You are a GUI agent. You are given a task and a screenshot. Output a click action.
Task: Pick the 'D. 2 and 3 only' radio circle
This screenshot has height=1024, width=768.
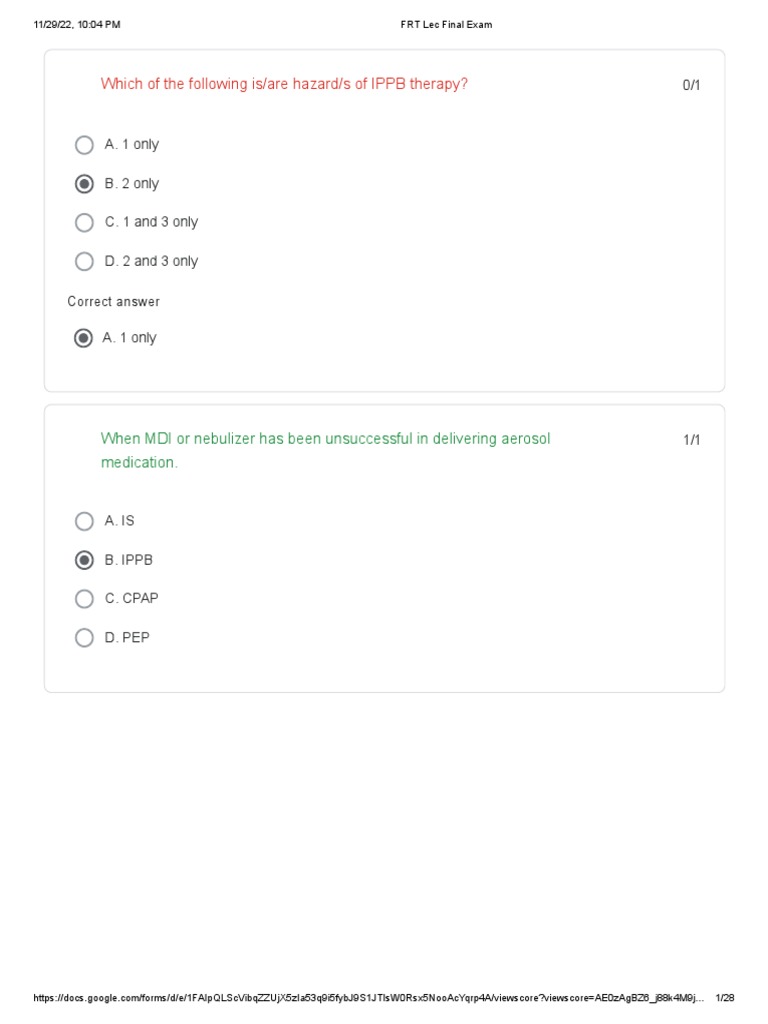(x=84, y=262)
